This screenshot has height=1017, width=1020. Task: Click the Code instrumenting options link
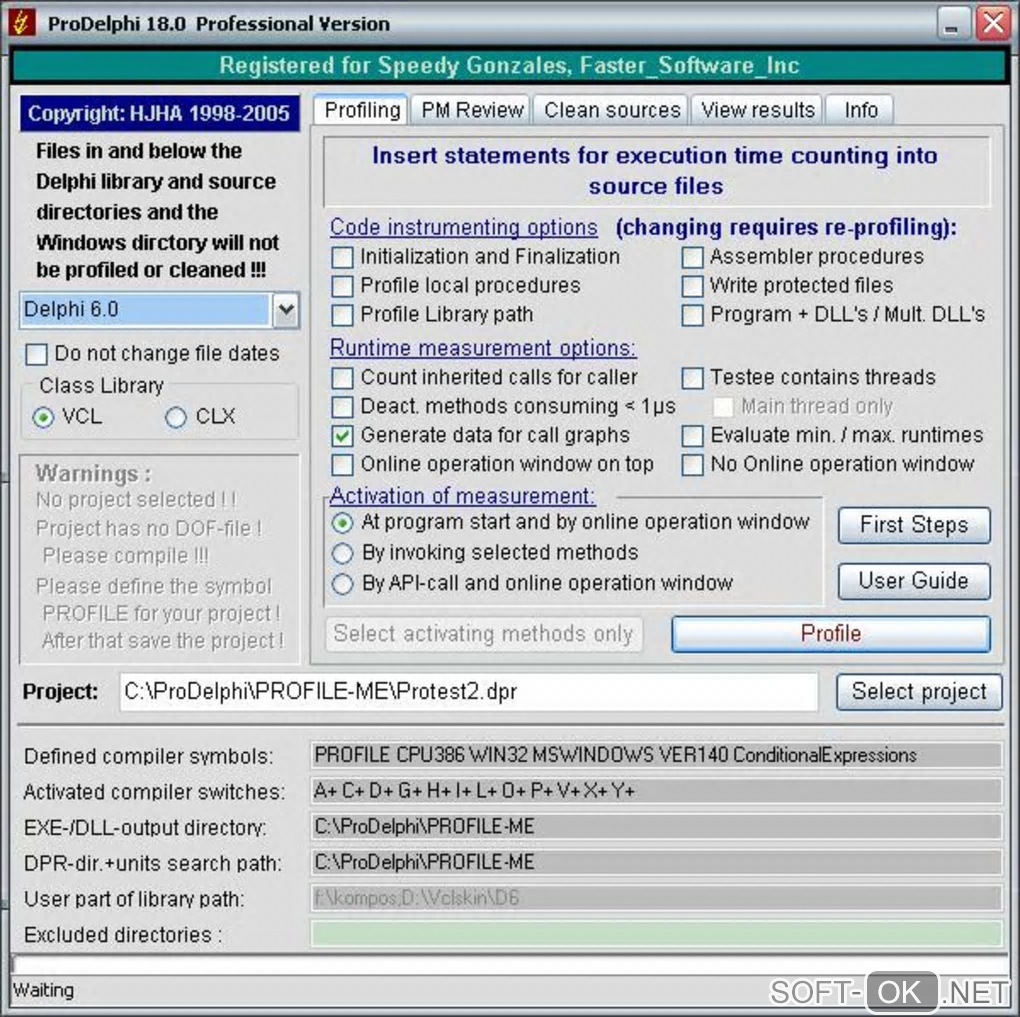(x=463, y=227)
